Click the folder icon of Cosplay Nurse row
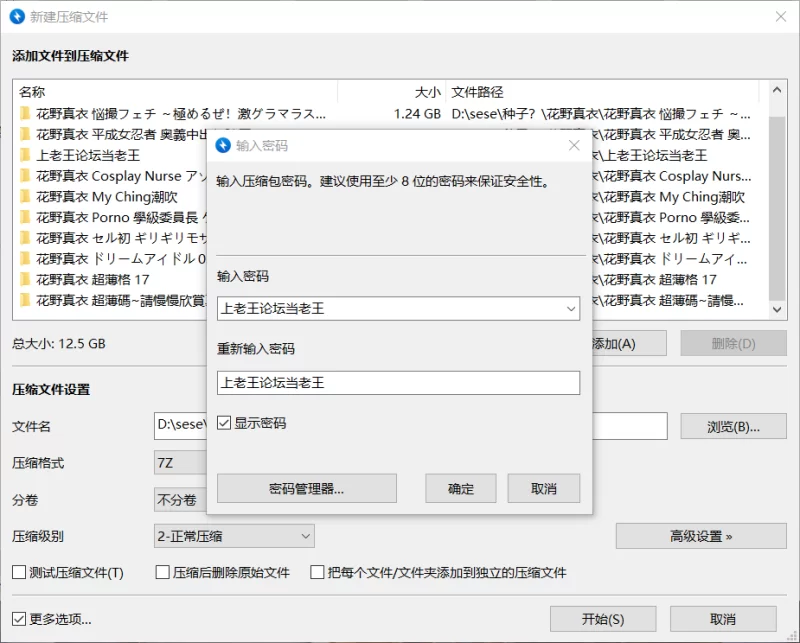 (25, 176)
